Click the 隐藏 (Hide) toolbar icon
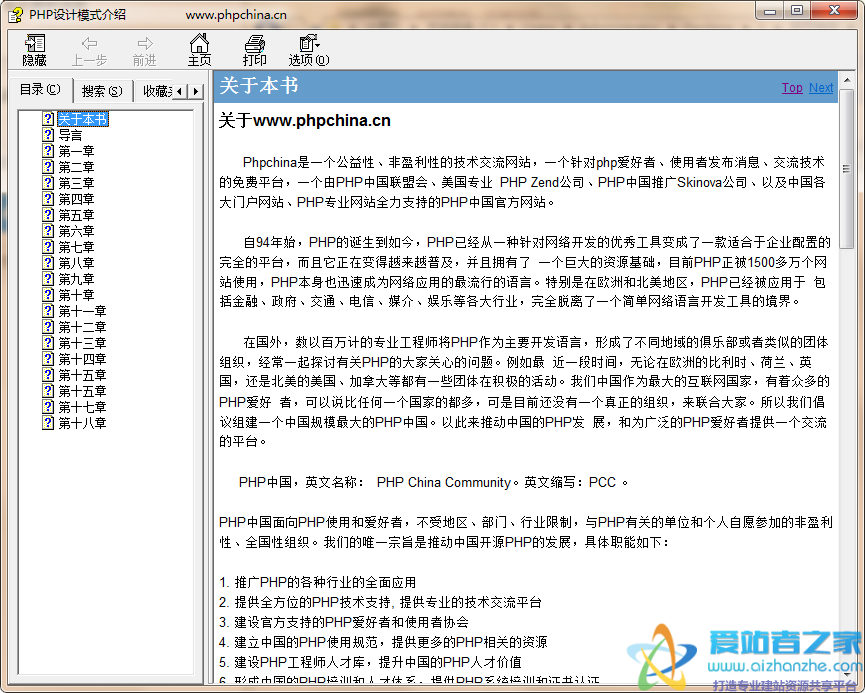The image size is (865, 693). pos(33,50)
